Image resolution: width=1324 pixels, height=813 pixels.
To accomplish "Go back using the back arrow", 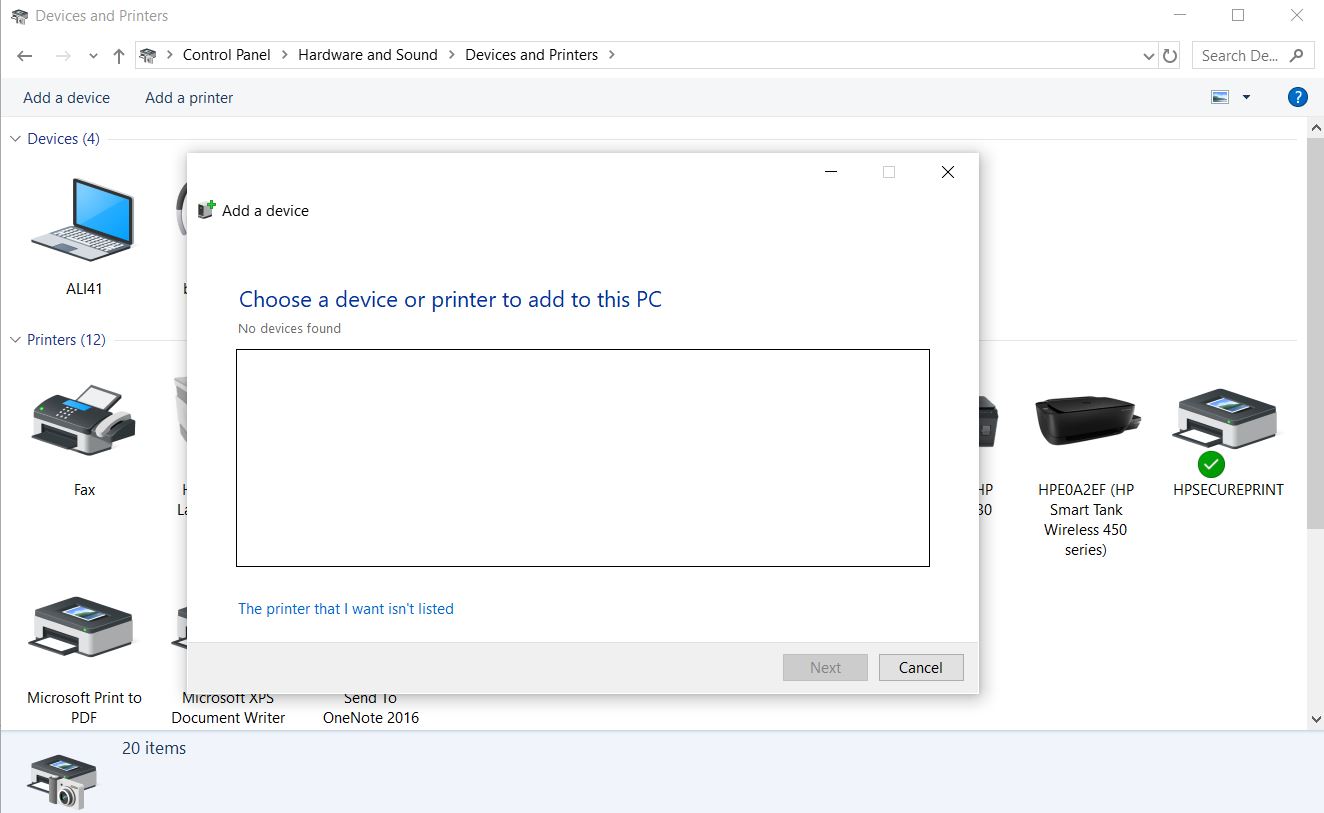I will tap(25, 56).
